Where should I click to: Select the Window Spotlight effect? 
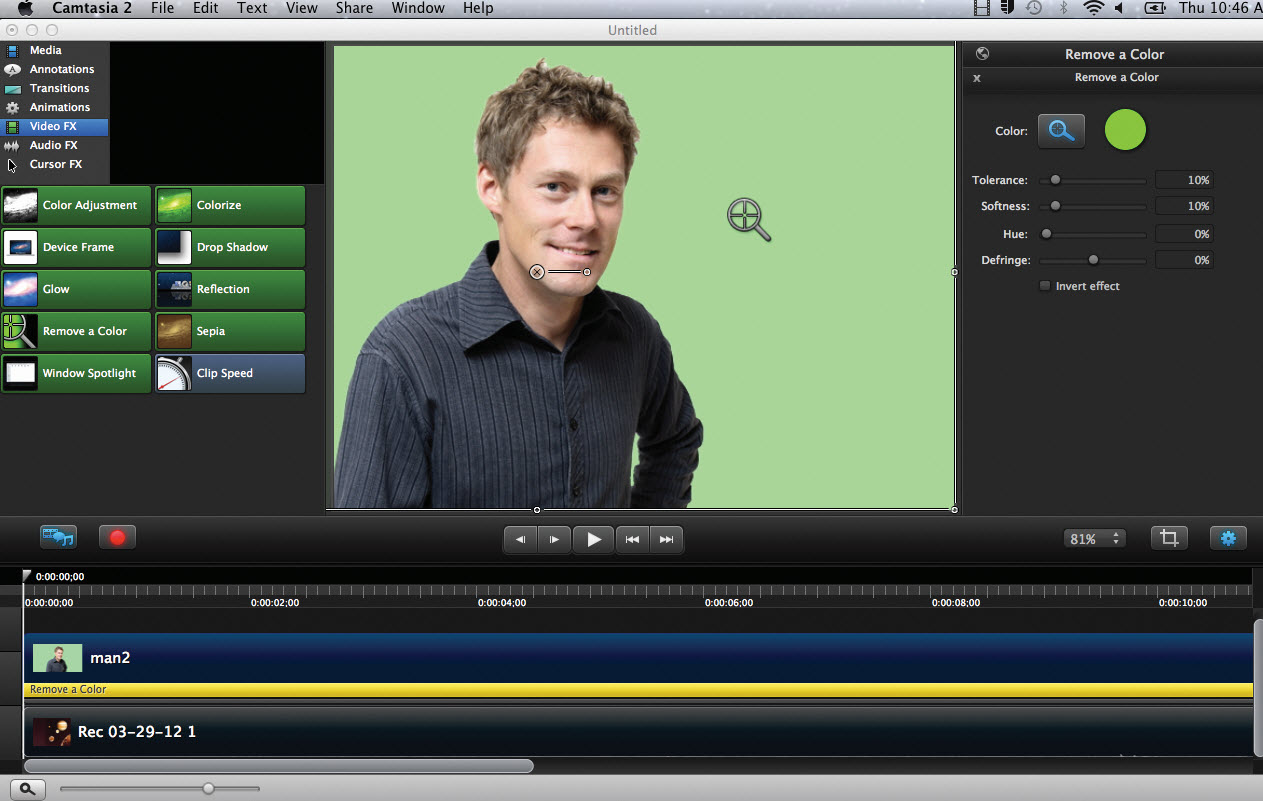click(76, 373)
